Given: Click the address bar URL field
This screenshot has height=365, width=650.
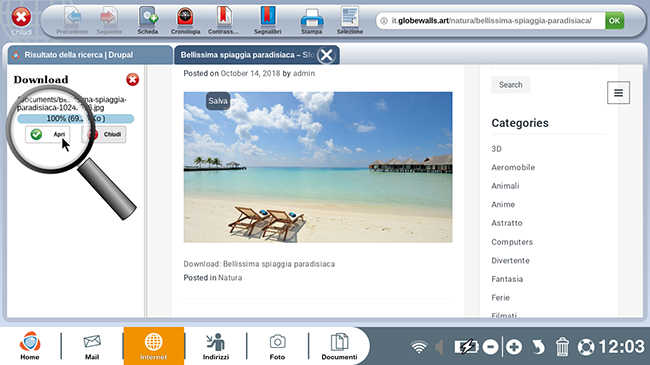Looking at the screenshot, I should (x=490, y=21).
